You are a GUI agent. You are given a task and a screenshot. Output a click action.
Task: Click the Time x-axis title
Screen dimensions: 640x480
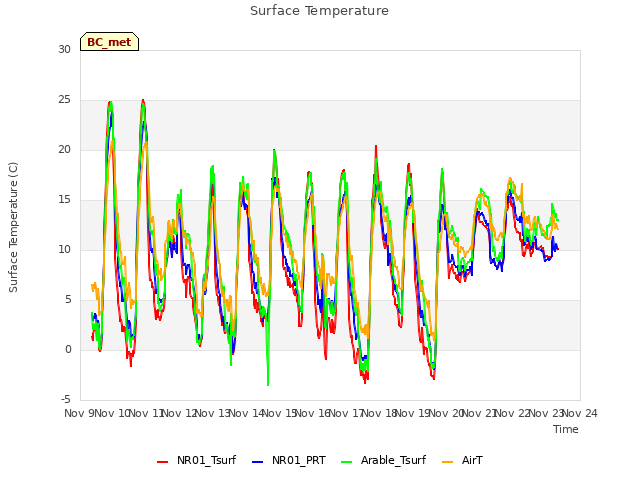point(566,429)
